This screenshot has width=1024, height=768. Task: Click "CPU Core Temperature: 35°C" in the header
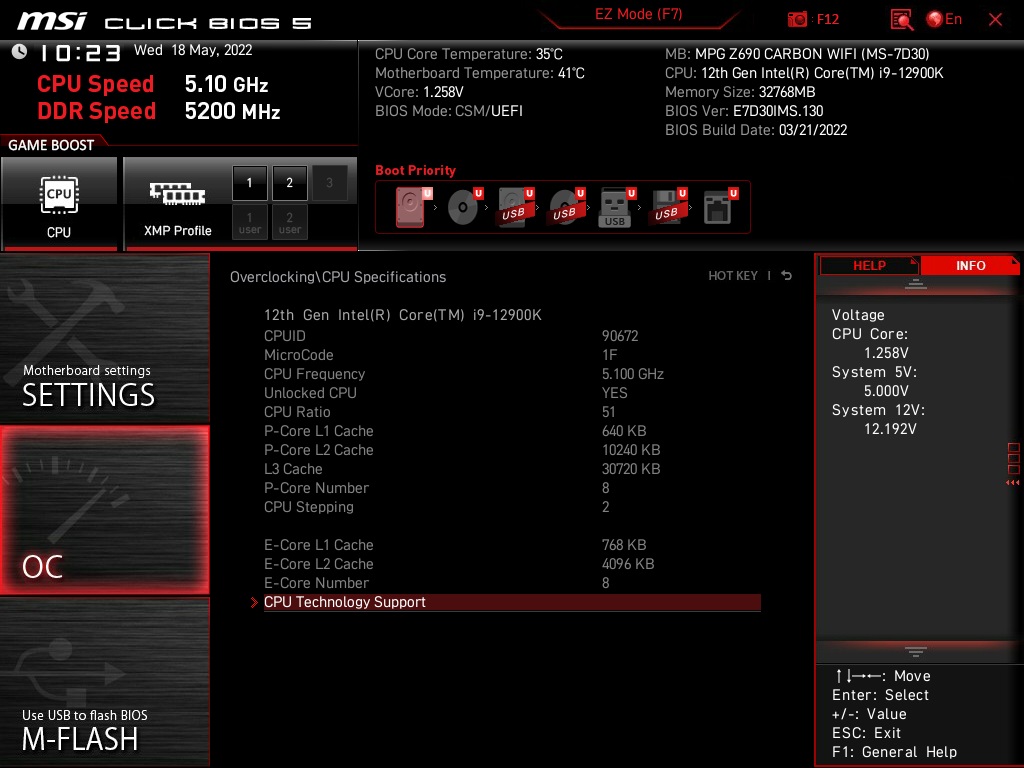469,54
